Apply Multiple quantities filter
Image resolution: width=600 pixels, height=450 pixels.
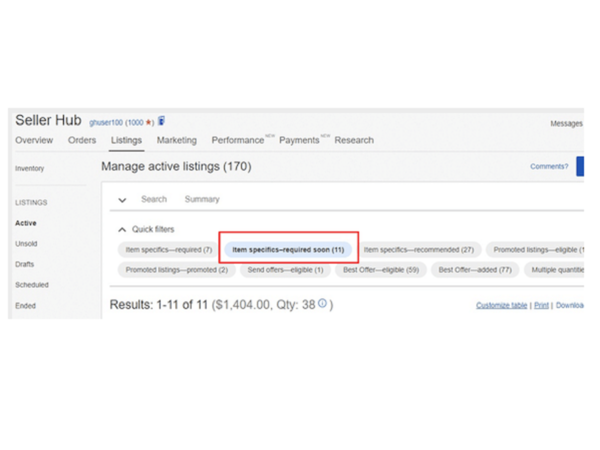[x=554, y=270]
